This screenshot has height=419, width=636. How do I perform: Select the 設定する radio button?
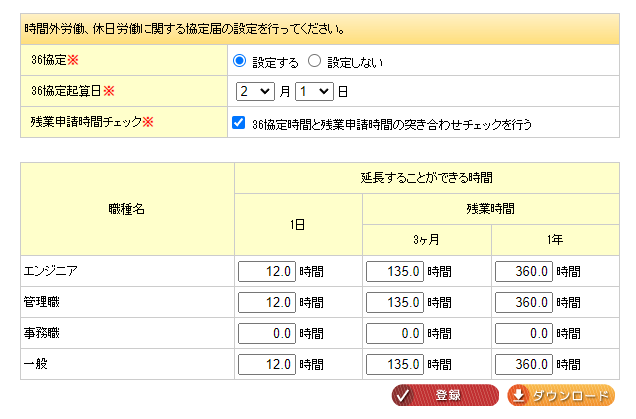239,61
